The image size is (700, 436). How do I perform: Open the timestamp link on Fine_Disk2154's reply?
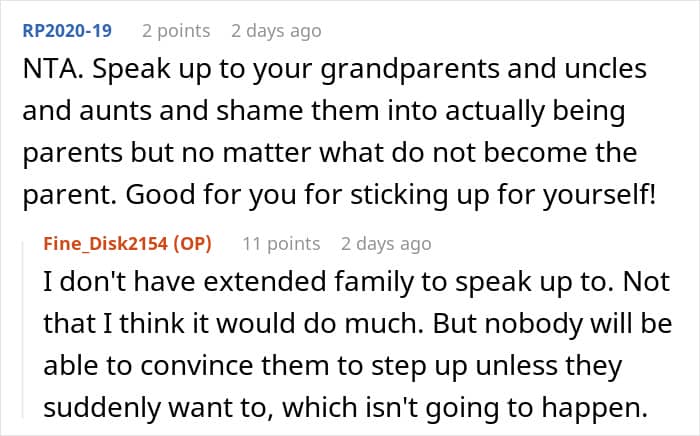[386, 243]
